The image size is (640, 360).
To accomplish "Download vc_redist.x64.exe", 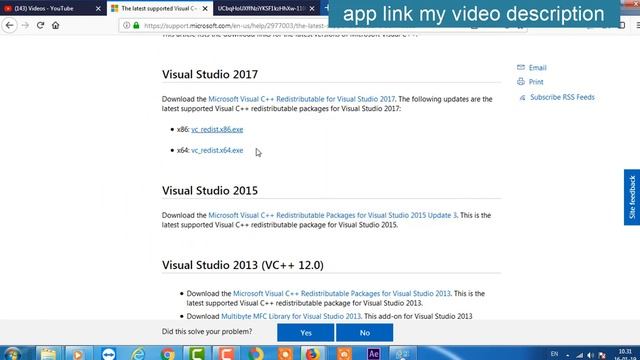I will click(x=217, y=150).
